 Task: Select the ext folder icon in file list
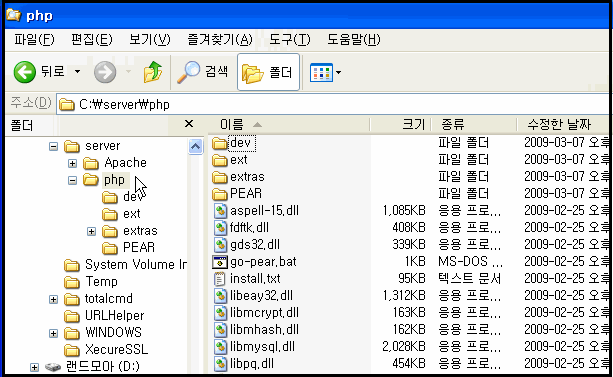pos(220,160)
